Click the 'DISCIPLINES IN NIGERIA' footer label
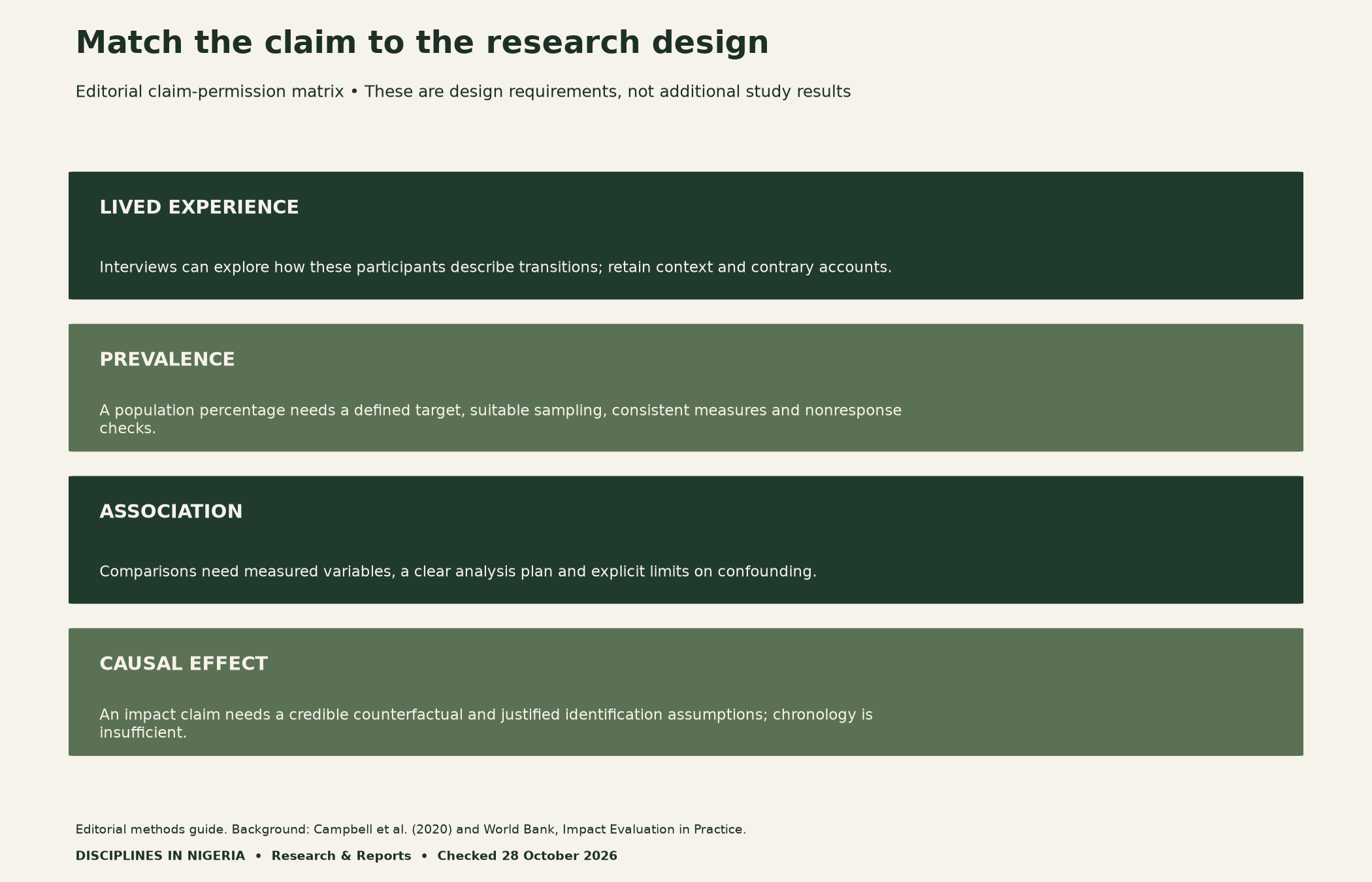The height and width of the screenshot is (882, 1372). 160,856
